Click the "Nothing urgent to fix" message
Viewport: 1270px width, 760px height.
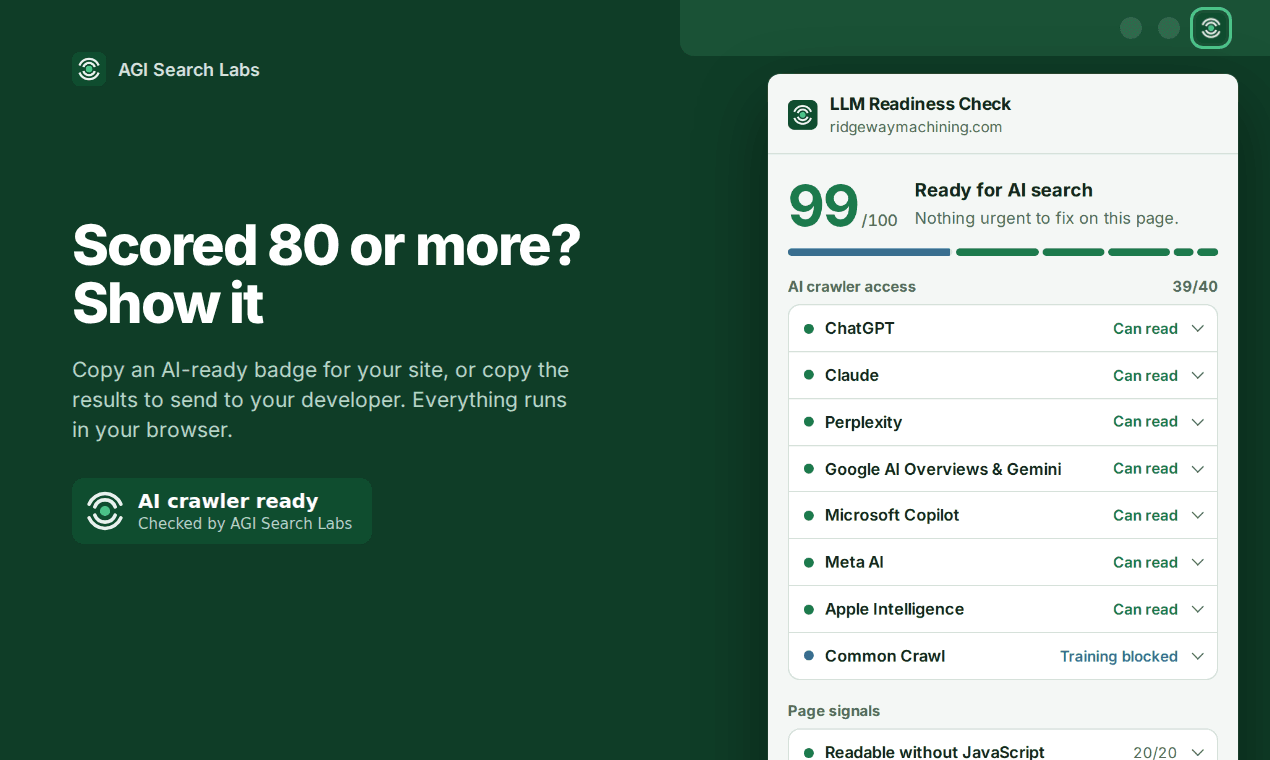click(1047, 218)
